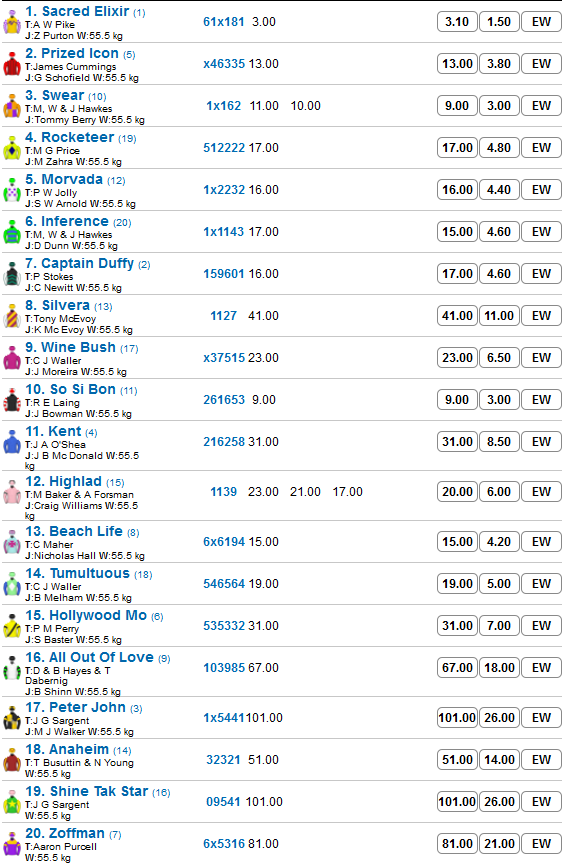Click Captain Duffy's dark striped silks icon
The height and width of the screenshot is (863, 568).
coord(12,276)
